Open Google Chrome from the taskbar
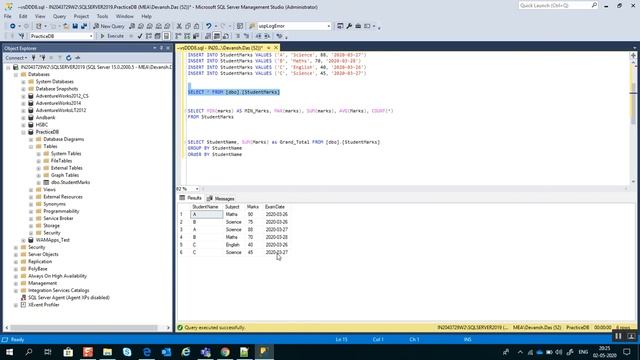The height and width of the screenshot is (360, 640). 225,352
